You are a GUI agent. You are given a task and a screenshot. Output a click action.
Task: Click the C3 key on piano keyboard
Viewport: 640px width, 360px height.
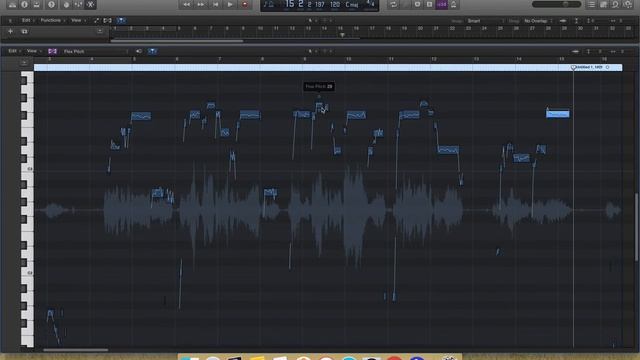point(27,168)
